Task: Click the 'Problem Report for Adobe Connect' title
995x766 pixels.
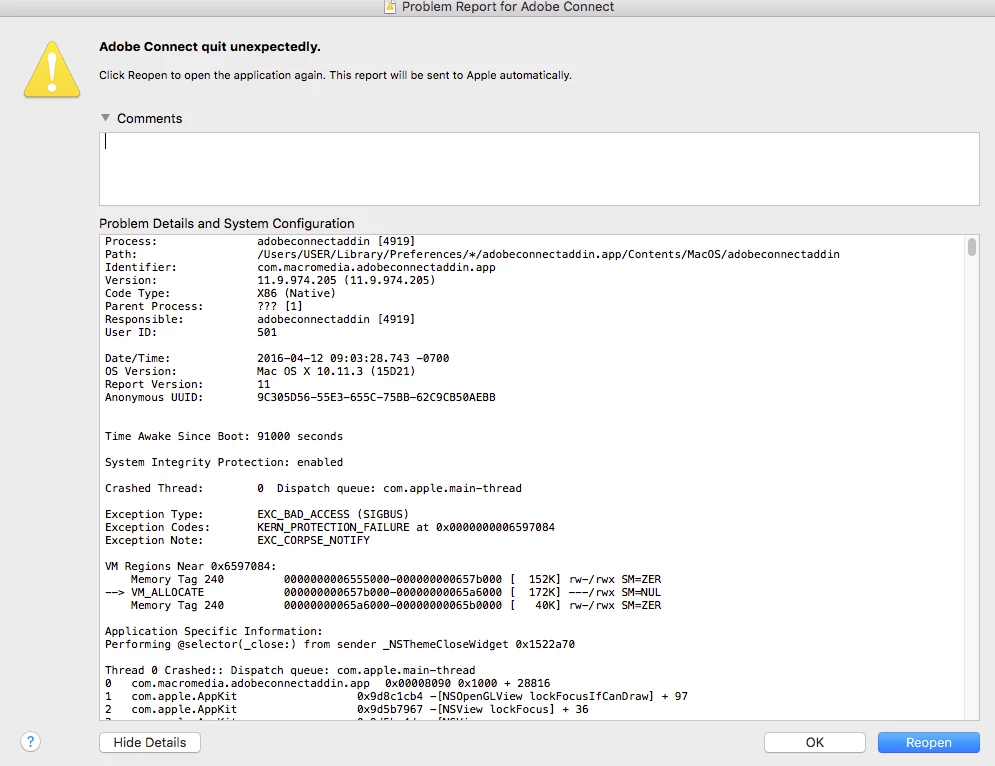Action: tap(508, 7)
